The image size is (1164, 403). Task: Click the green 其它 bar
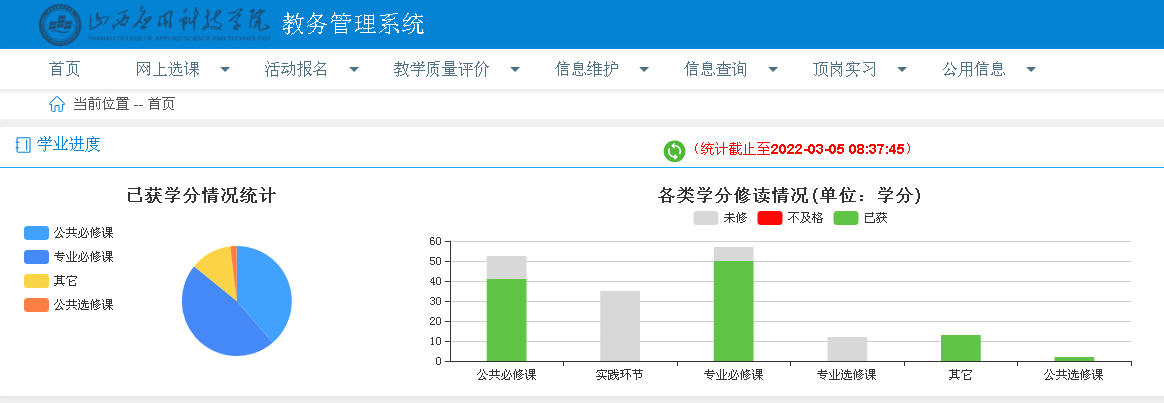click(961, 348)
